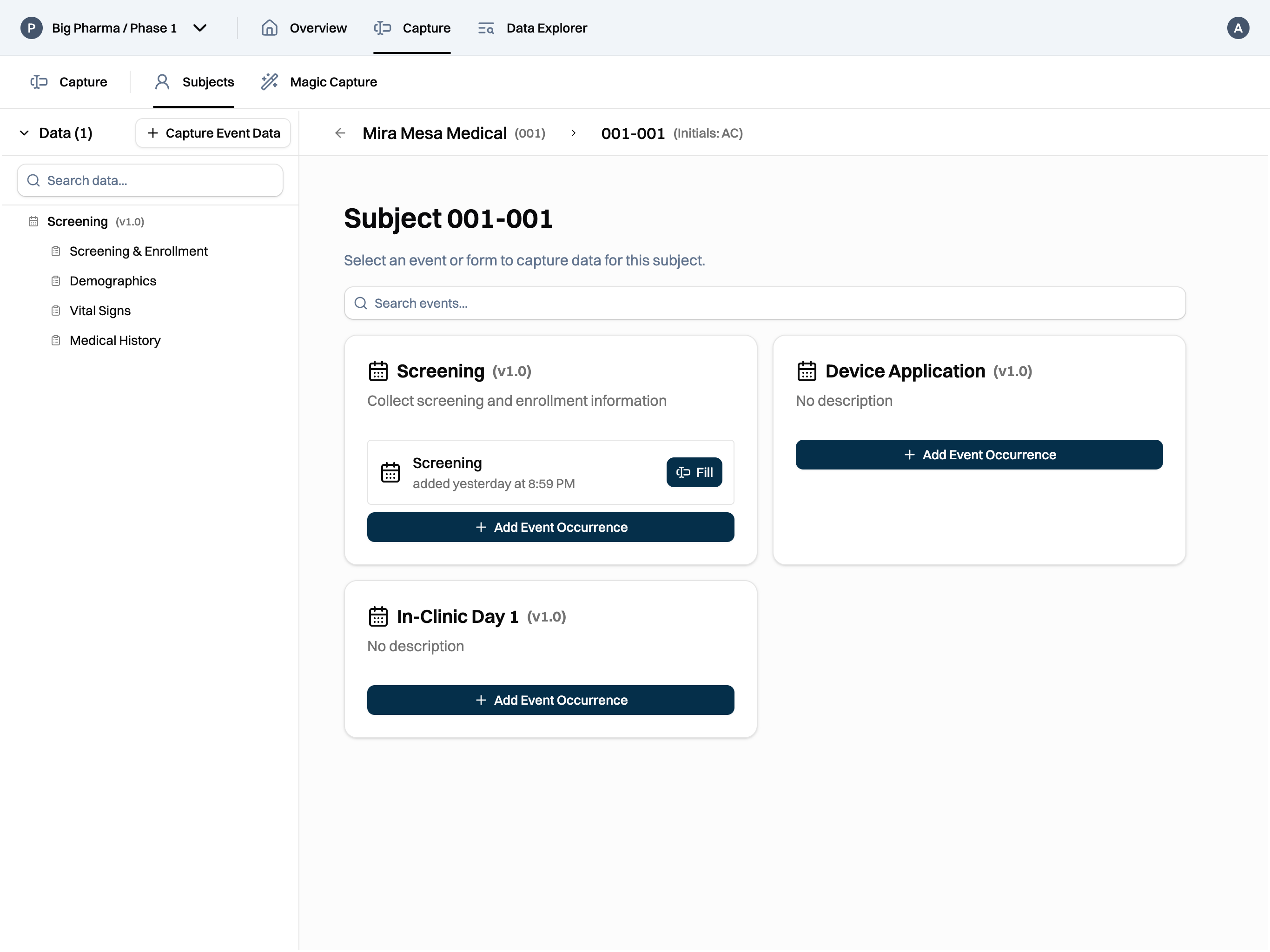Switch to the Magic Capture tab
Image resolution: width=1270 pixels, height=952 pixels.
[x=333, y=82]
